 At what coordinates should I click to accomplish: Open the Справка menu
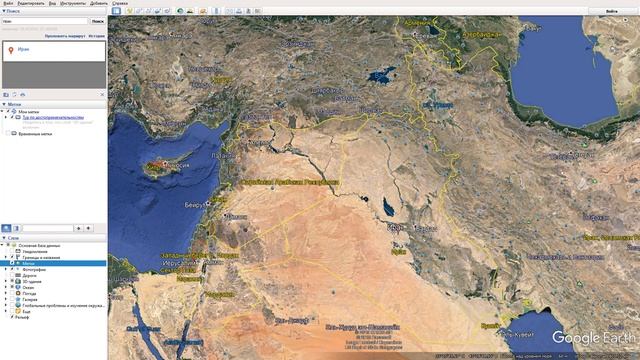coord(120,3)
